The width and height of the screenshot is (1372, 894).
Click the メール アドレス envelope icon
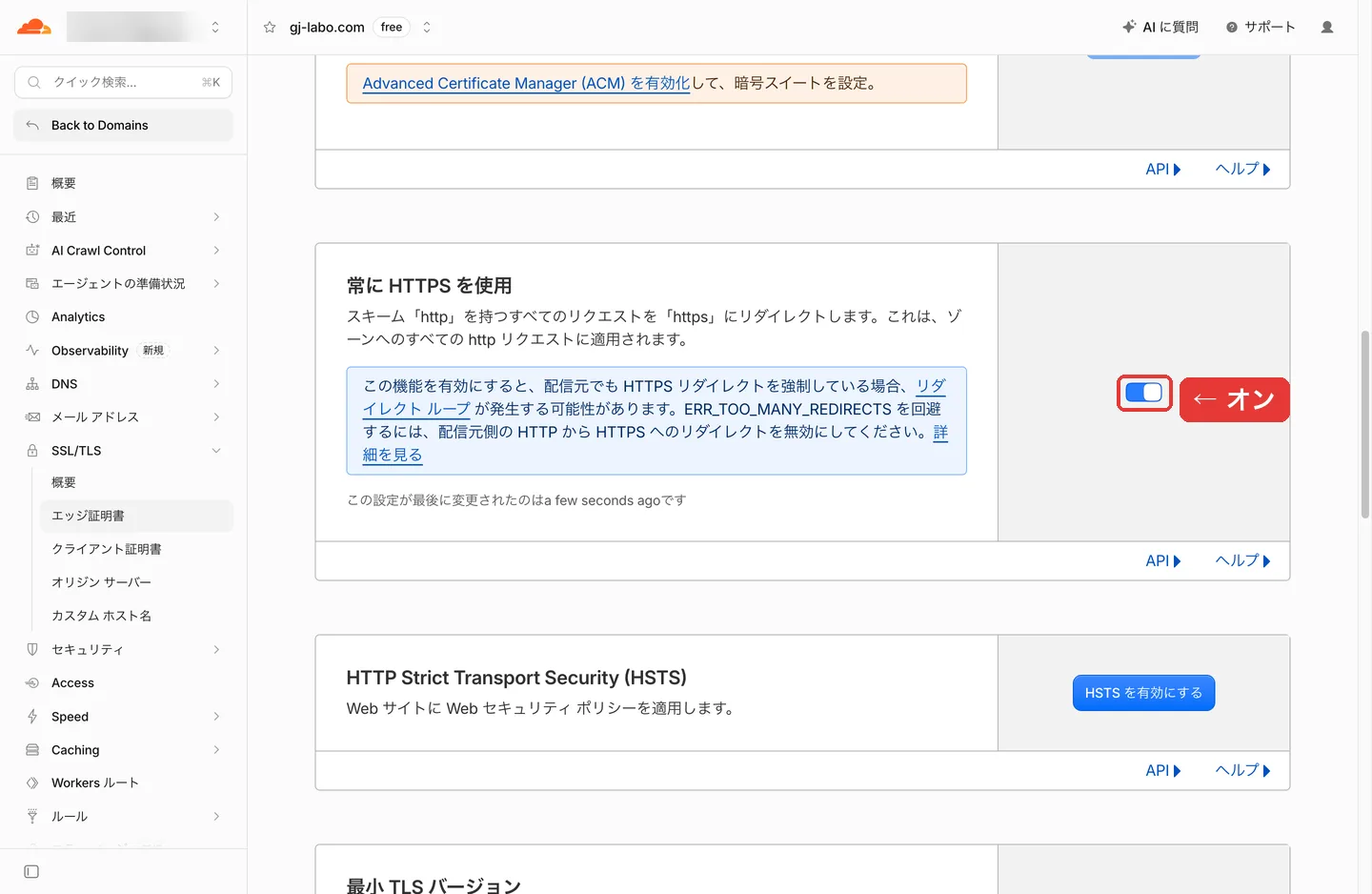click(32, 417)
